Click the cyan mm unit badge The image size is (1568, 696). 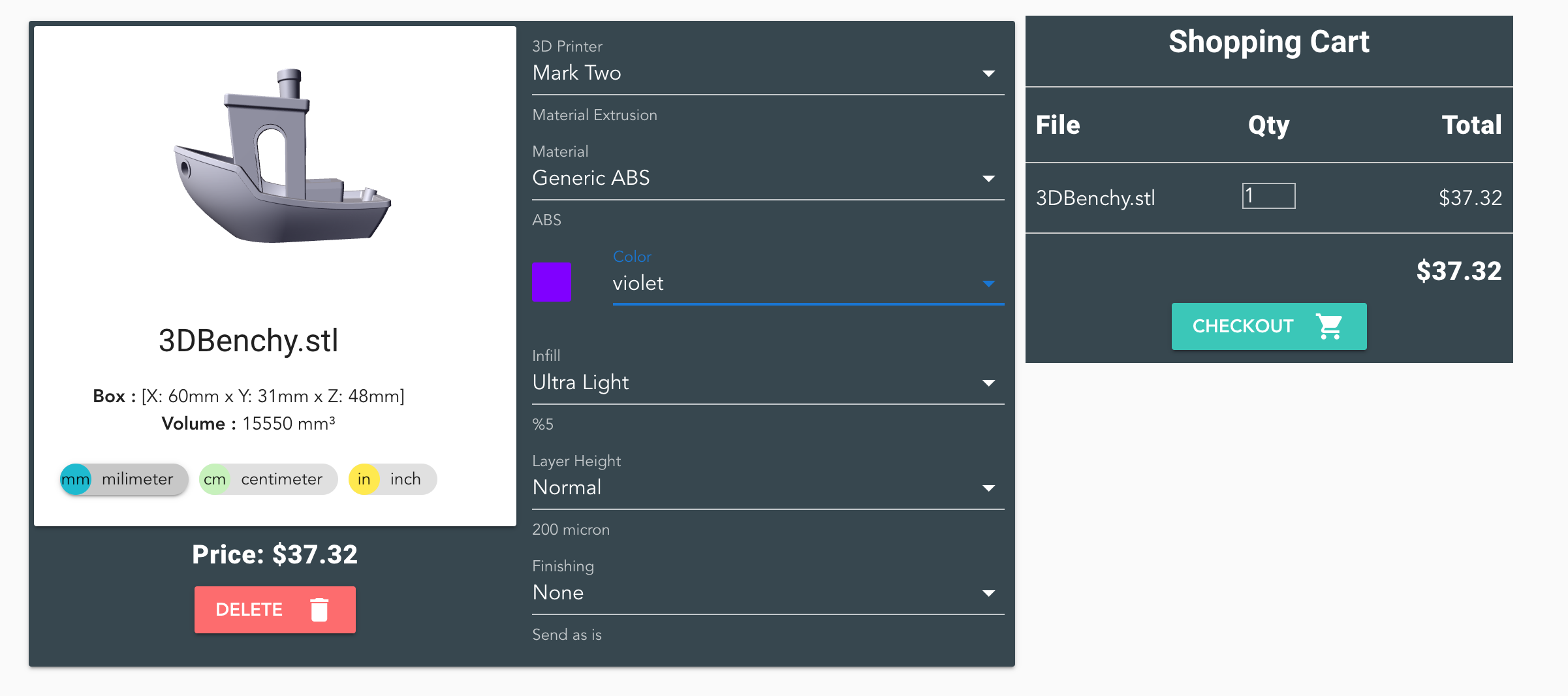(76, 479)
